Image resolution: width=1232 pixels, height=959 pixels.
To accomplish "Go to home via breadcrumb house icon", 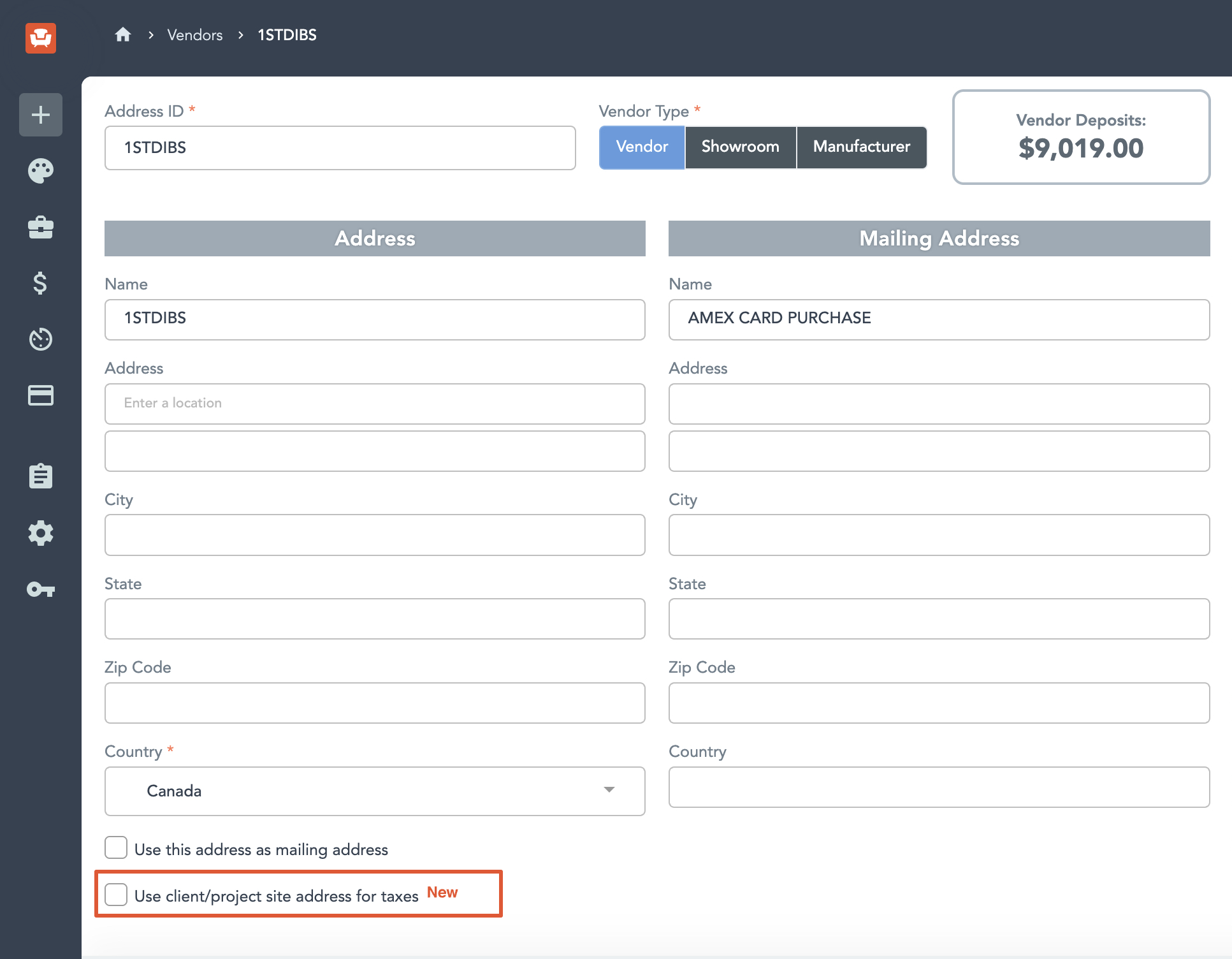I will [x=123, y=34].
